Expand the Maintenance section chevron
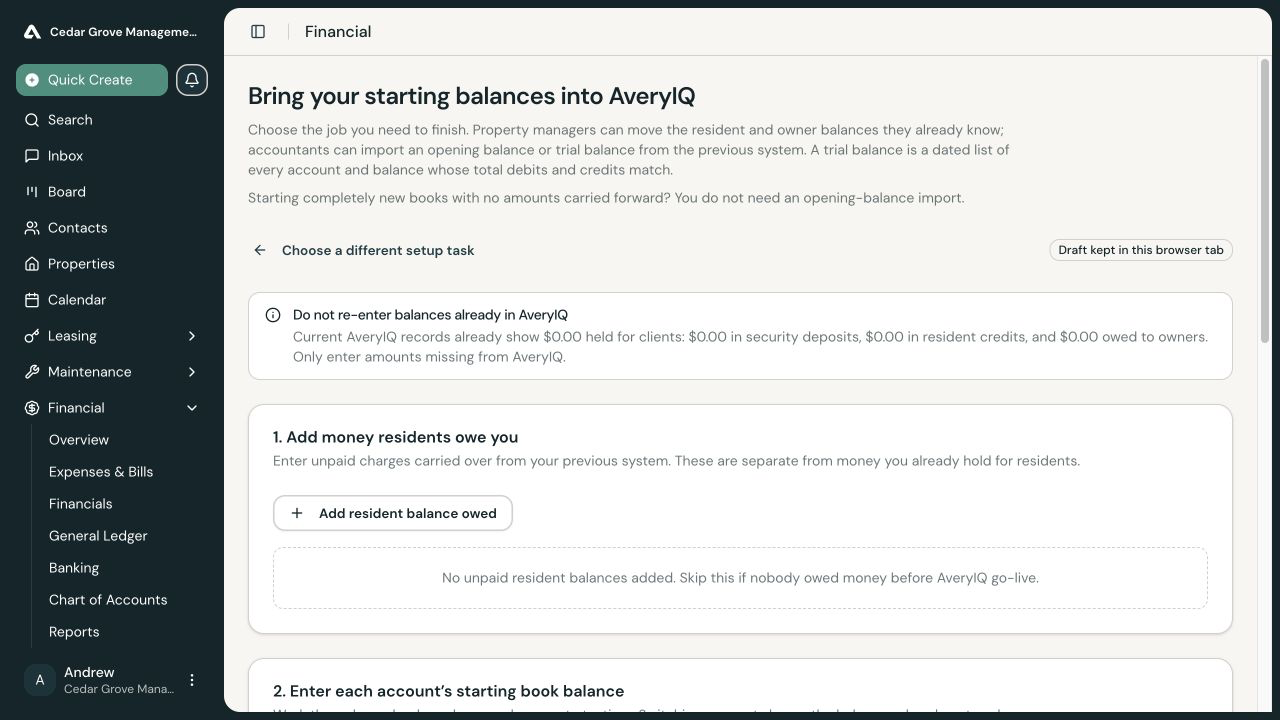This screenshot has height=720, width=1280. 192,372
